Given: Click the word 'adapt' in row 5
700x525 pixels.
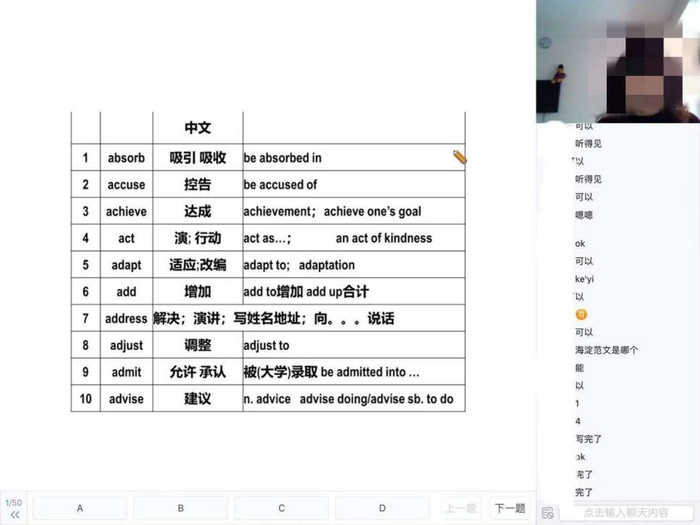Looking at the screenshot, I should click(x=126, y=265).
